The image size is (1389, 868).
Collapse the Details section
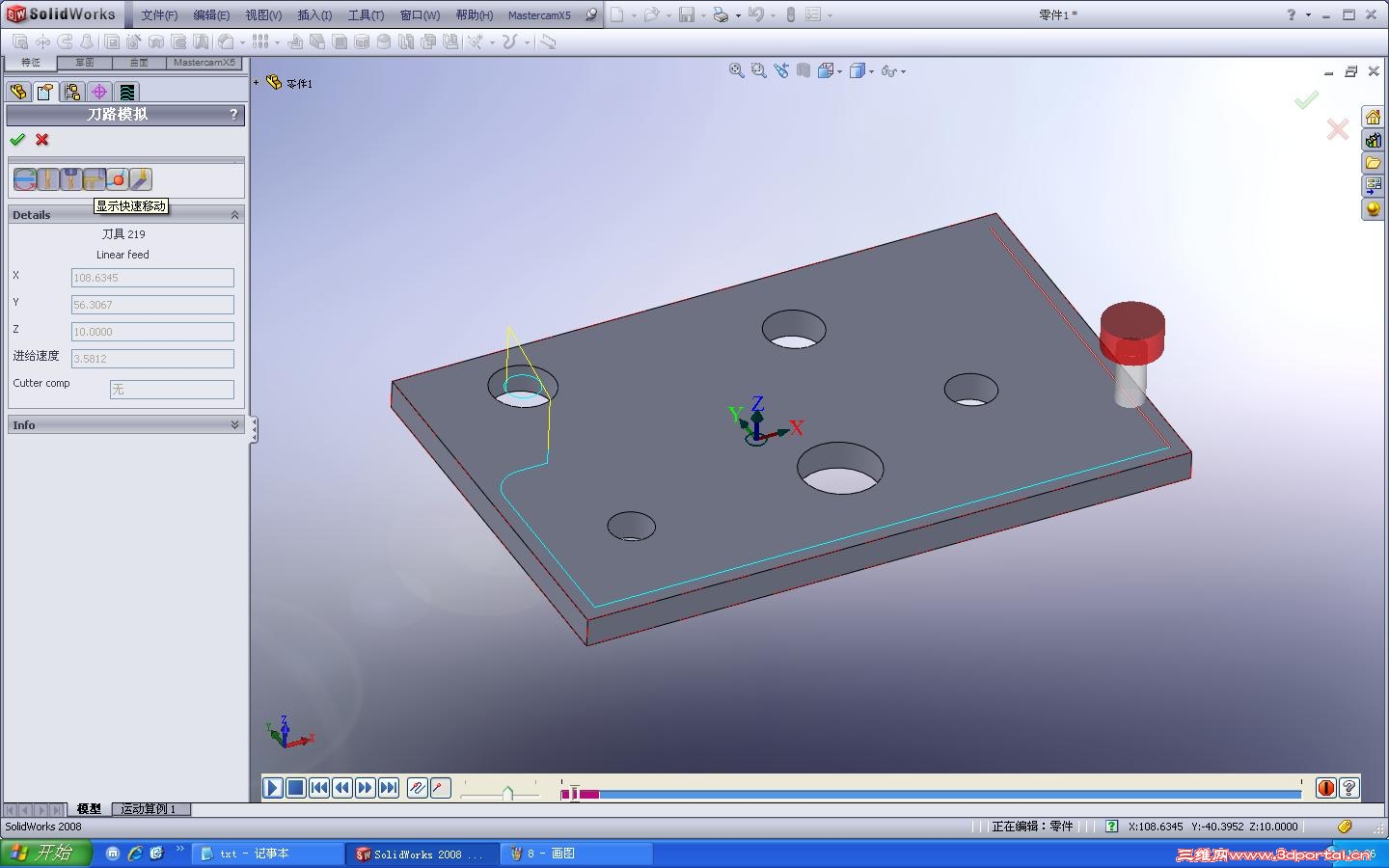click(234, 215)
